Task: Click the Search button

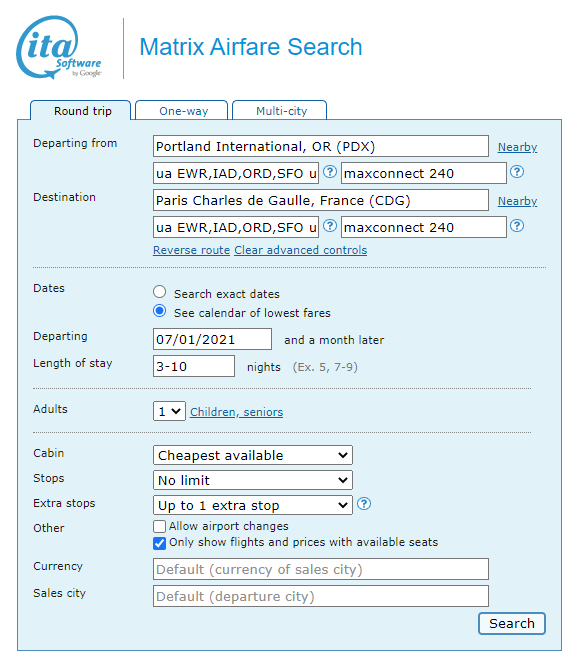Action: point(512,623)
